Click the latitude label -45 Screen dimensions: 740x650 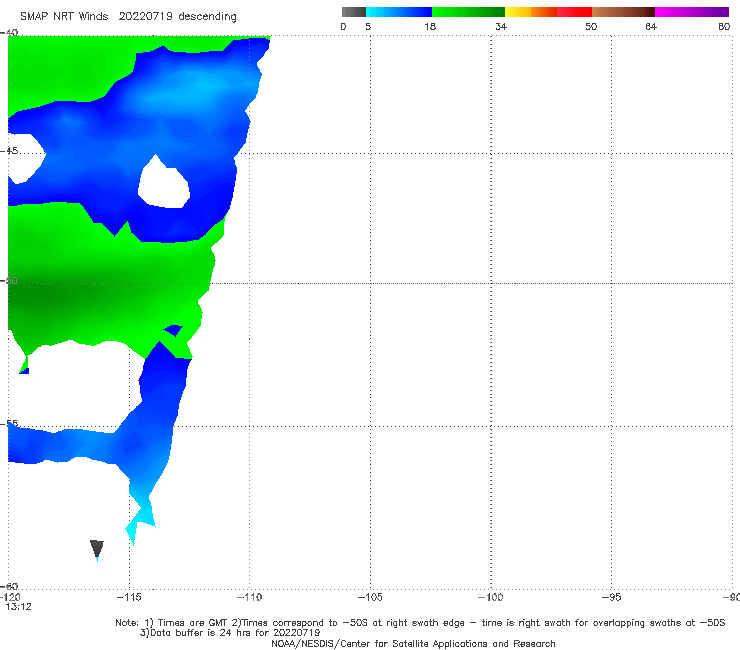[9, 151]
